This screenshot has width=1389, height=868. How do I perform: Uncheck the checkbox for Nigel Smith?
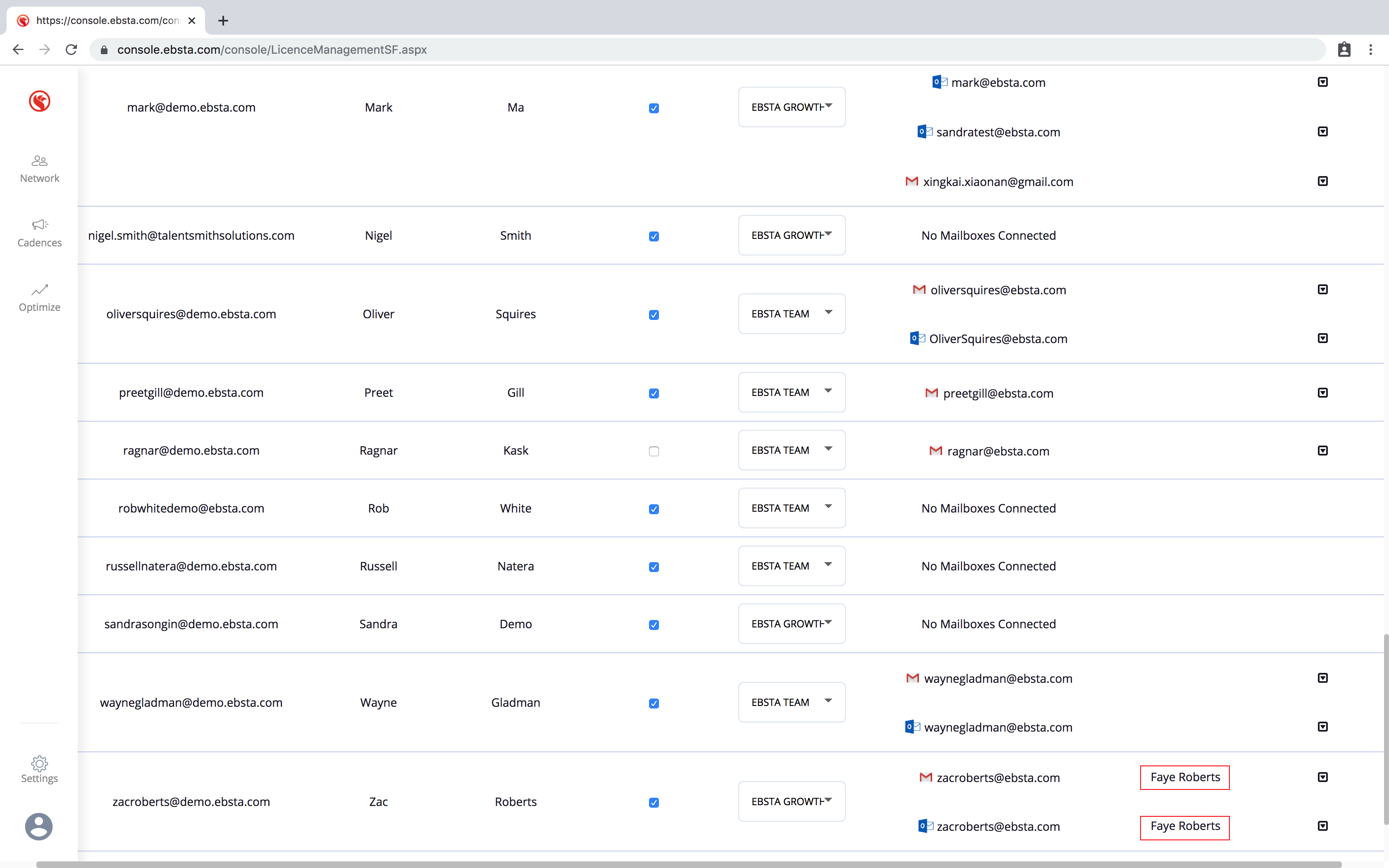(x=654, y=236)
